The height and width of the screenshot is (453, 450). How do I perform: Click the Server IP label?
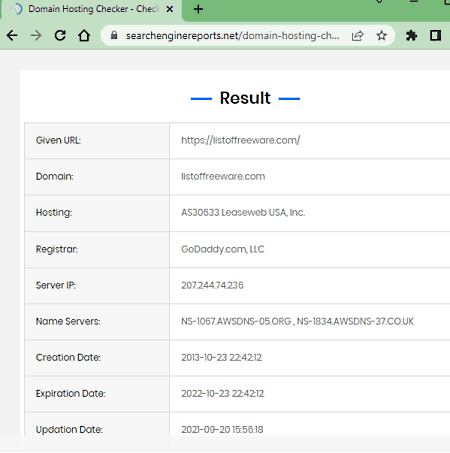point(56,285)
